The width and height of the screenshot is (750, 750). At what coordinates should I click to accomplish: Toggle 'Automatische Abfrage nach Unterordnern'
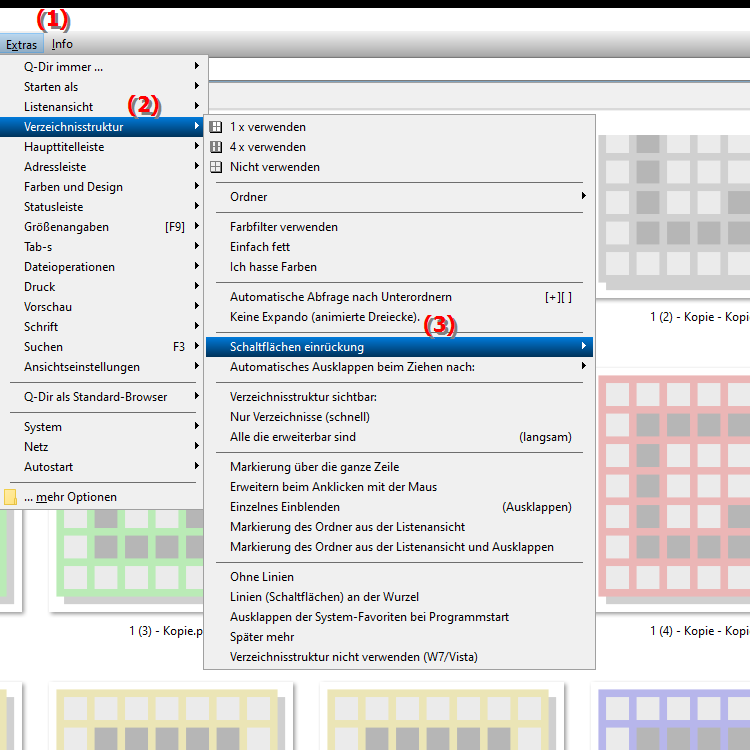(x=399, y=297)
